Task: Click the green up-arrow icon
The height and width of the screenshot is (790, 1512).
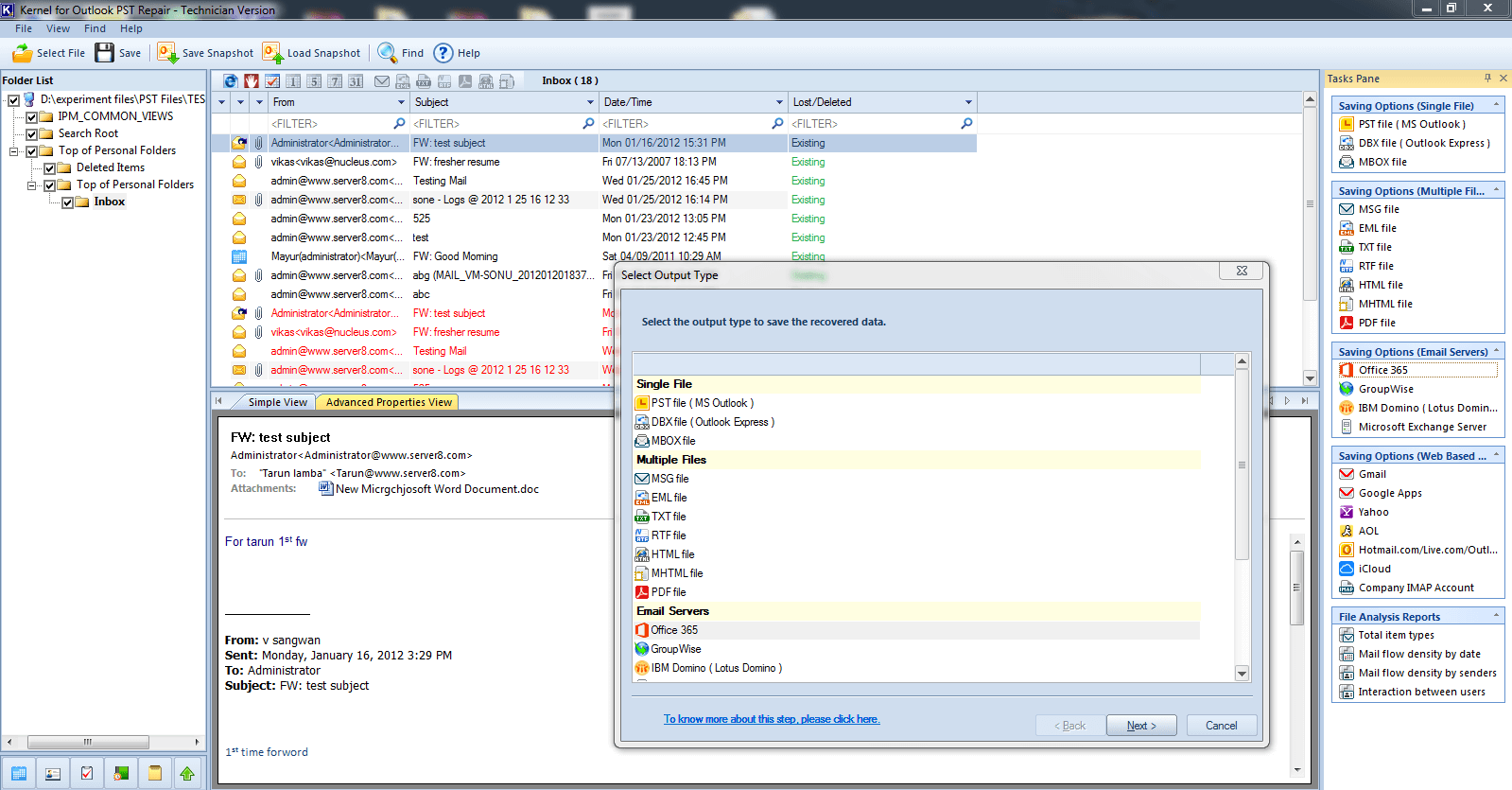Action: (187, 774)
